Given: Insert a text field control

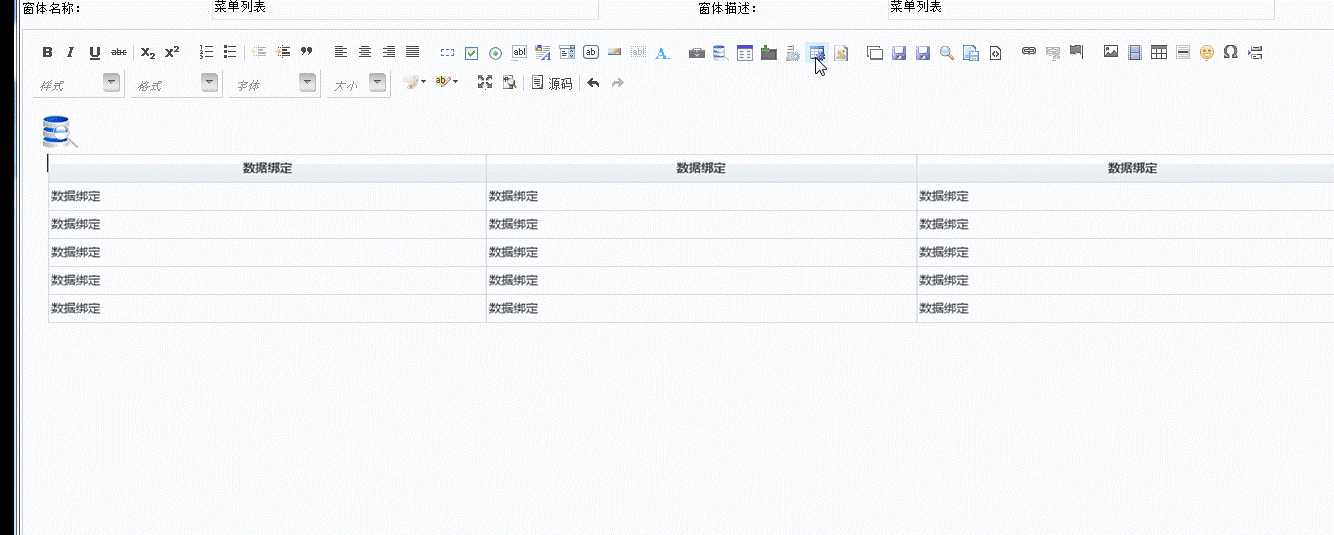Looking at the screenshot, I should (519, 52).
